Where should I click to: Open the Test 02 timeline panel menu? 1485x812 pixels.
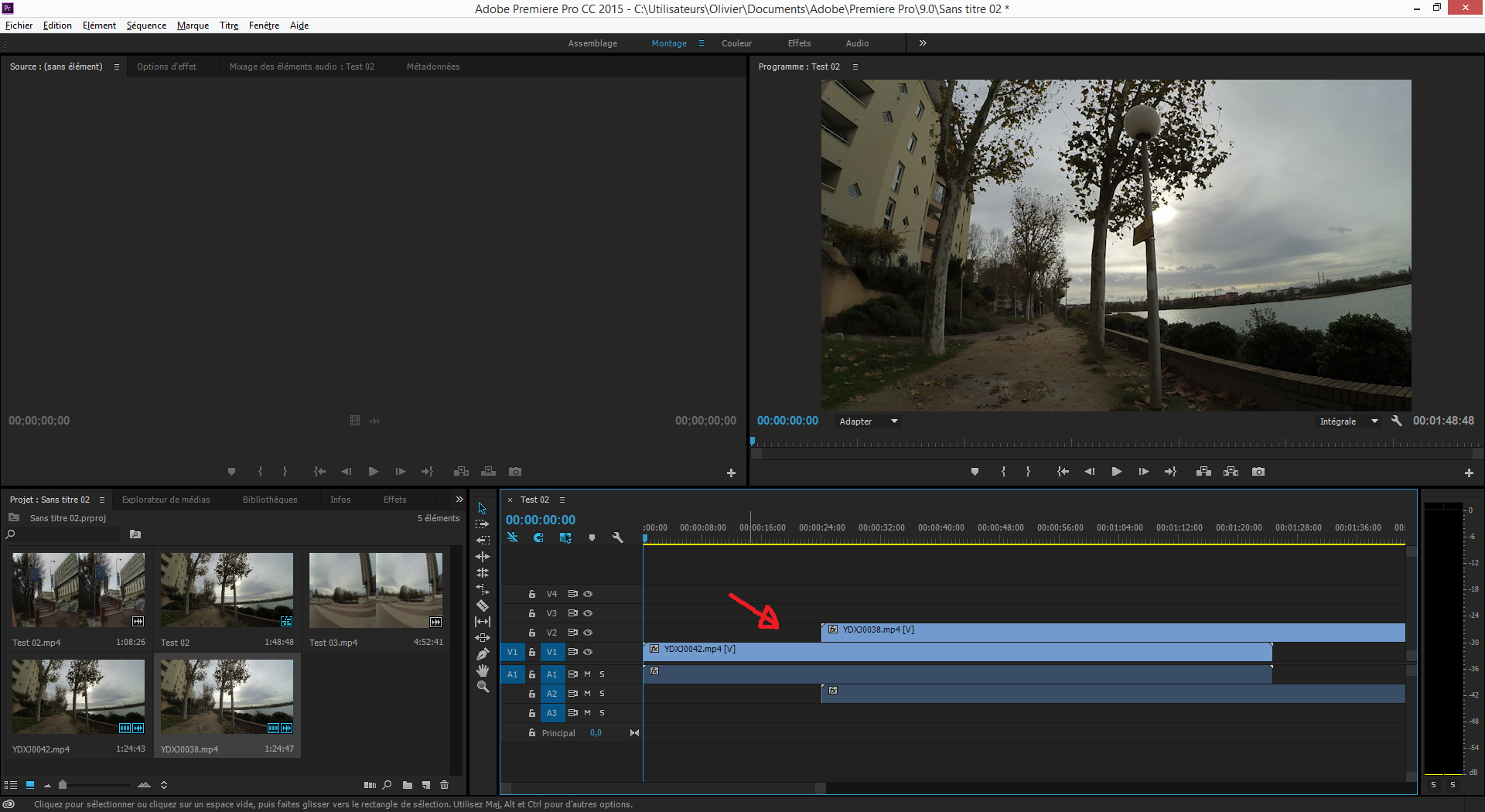(562, 500)
